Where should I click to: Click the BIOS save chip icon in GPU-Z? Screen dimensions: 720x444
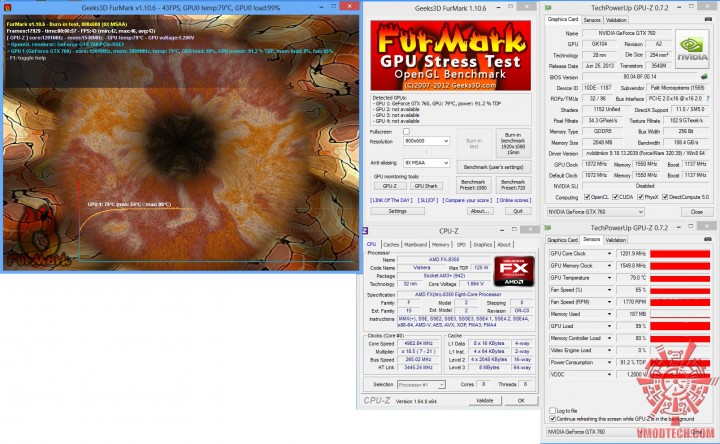click(x=703, y=77)
